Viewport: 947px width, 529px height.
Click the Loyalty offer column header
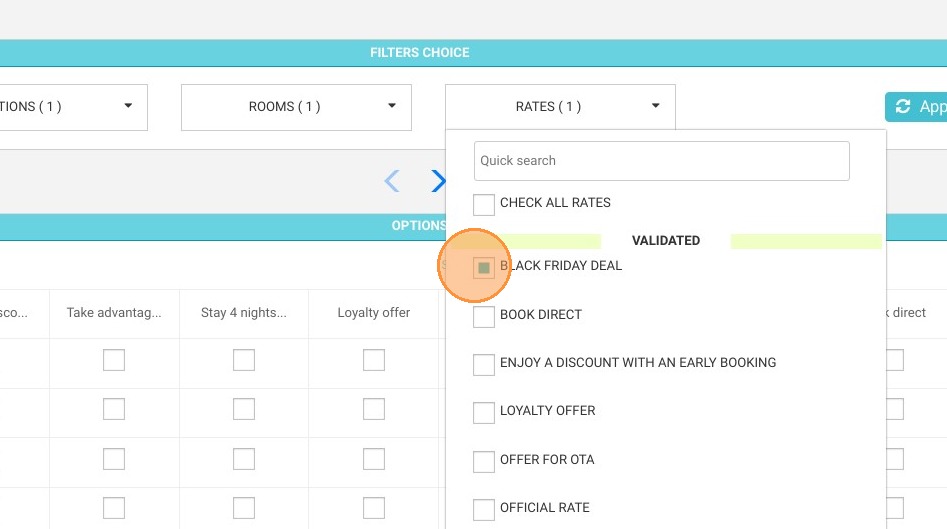point(374,313)
